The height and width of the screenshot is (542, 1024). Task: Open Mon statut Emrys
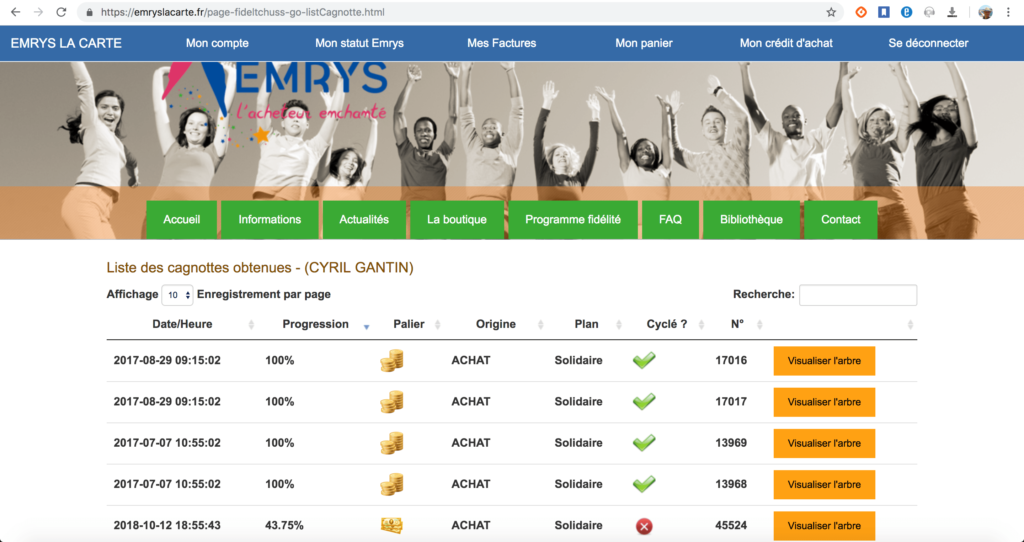point(359,43)
